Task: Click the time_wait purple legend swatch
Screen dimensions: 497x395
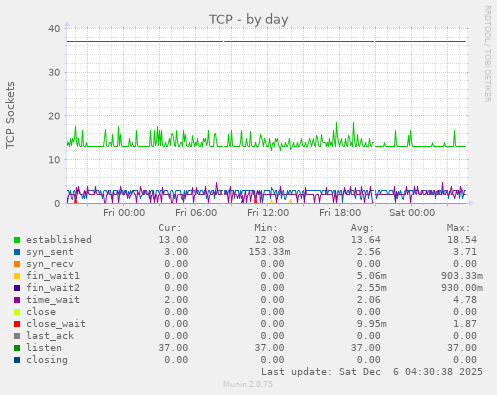Action: [x=17, y=300]
